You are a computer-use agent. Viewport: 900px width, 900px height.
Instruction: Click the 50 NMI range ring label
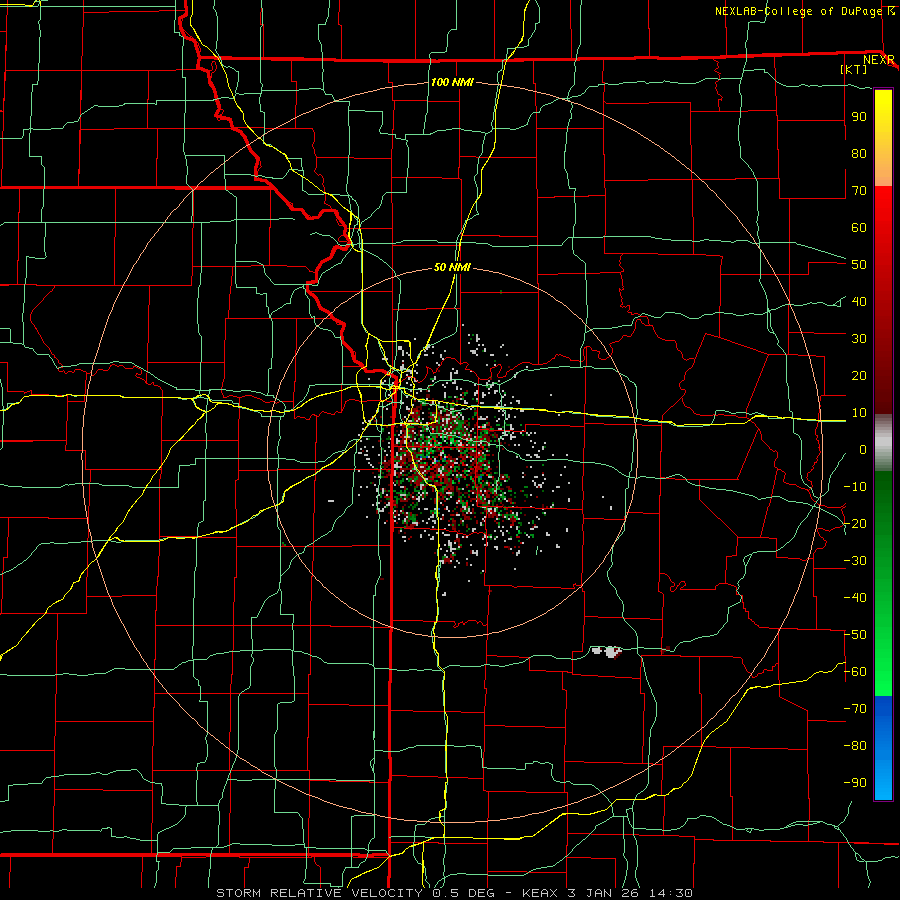(452, 267)
